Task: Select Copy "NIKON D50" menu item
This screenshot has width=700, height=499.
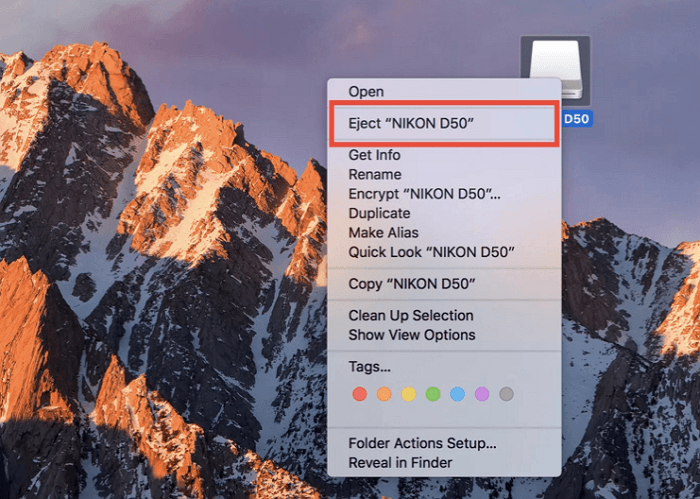Action: coord(444,284)
